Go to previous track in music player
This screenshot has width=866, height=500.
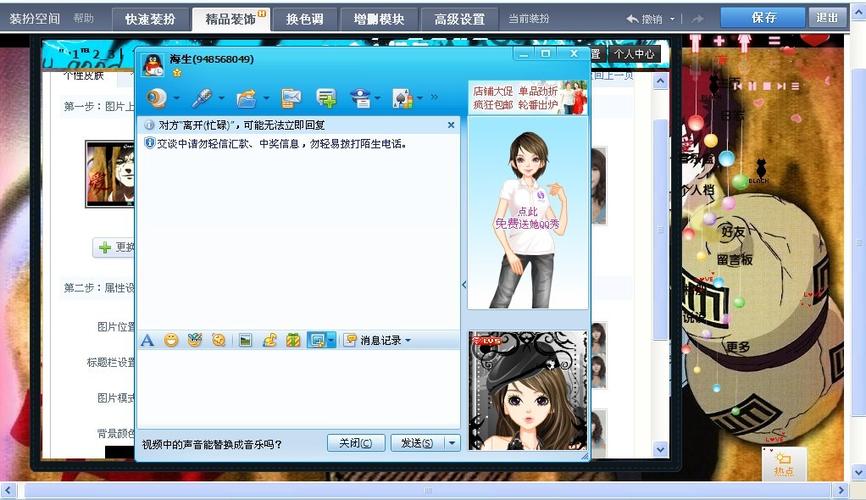[x=738, y=86]
